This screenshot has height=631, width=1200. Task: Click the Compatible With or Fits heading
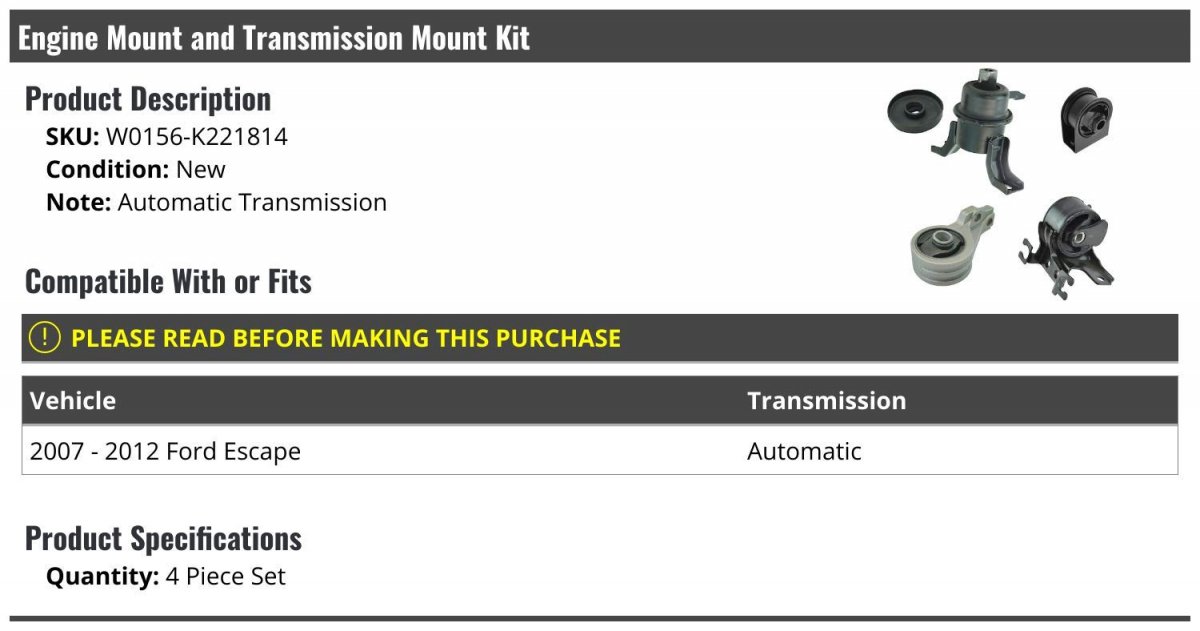[x=168, y=282]
